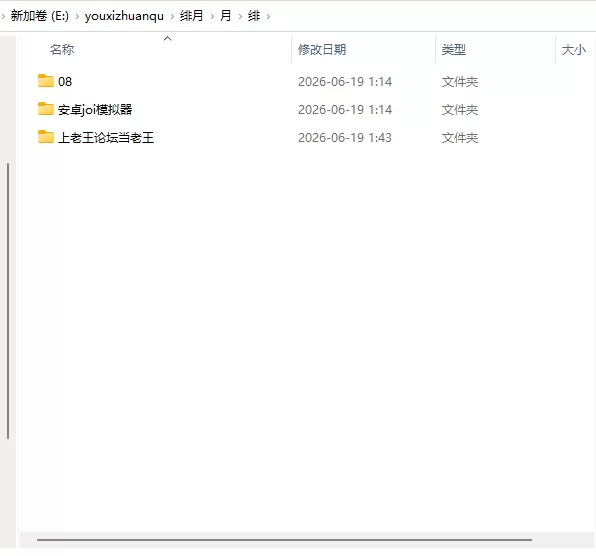Screen dimensions: 596x556
Task: Expand chevron after 新加卷 (E:)
Action: click(x=77, y=16)
